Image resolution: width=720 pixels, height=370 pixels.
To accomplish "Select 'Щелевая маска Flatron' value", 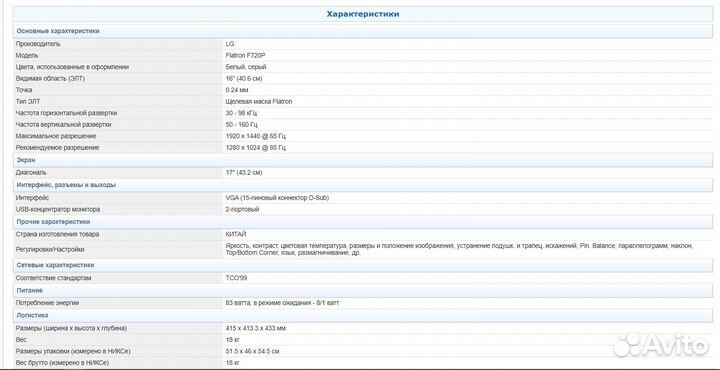I will tap(259, 101).
